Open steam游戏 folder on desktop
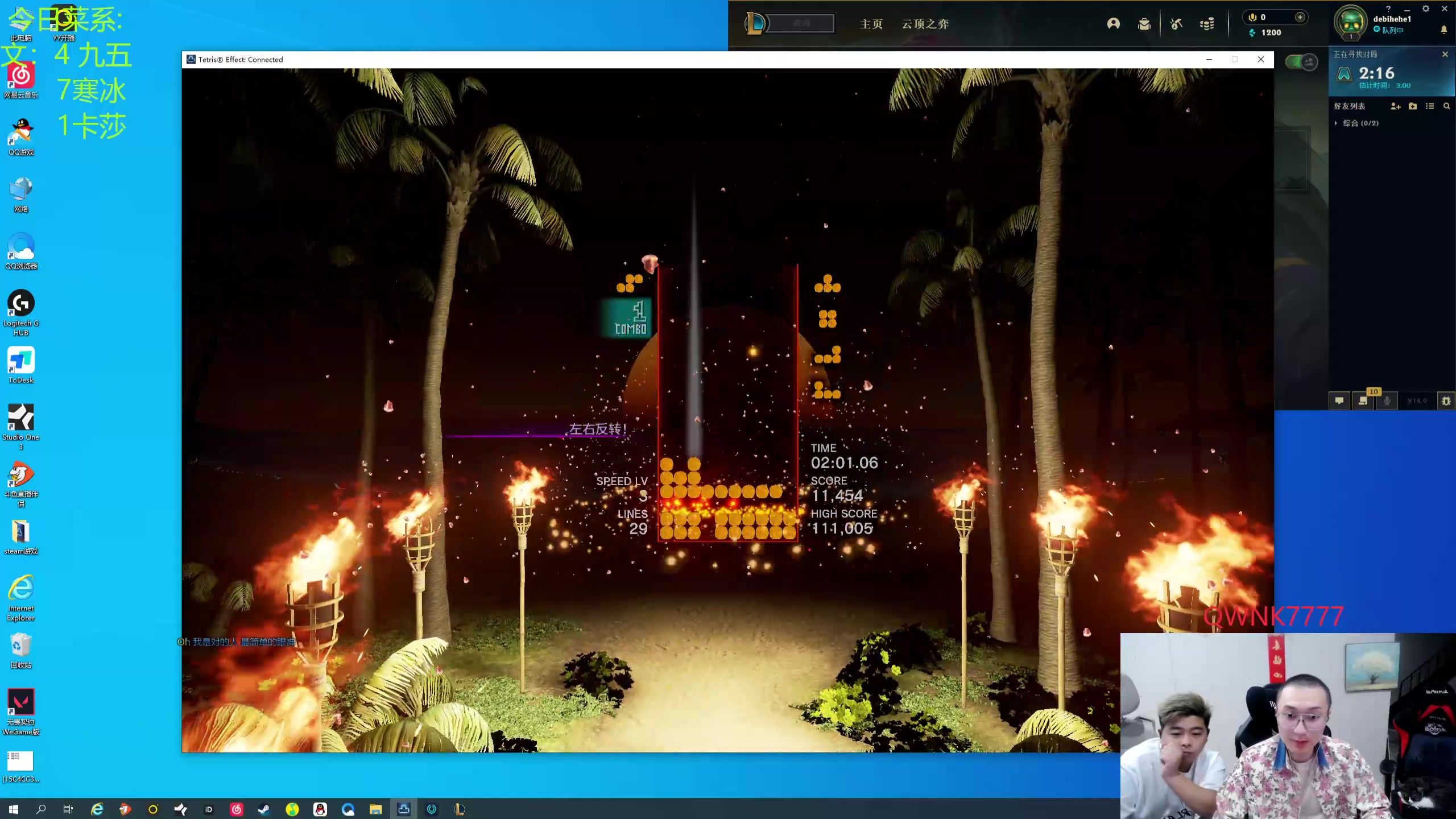 (21, 536)
